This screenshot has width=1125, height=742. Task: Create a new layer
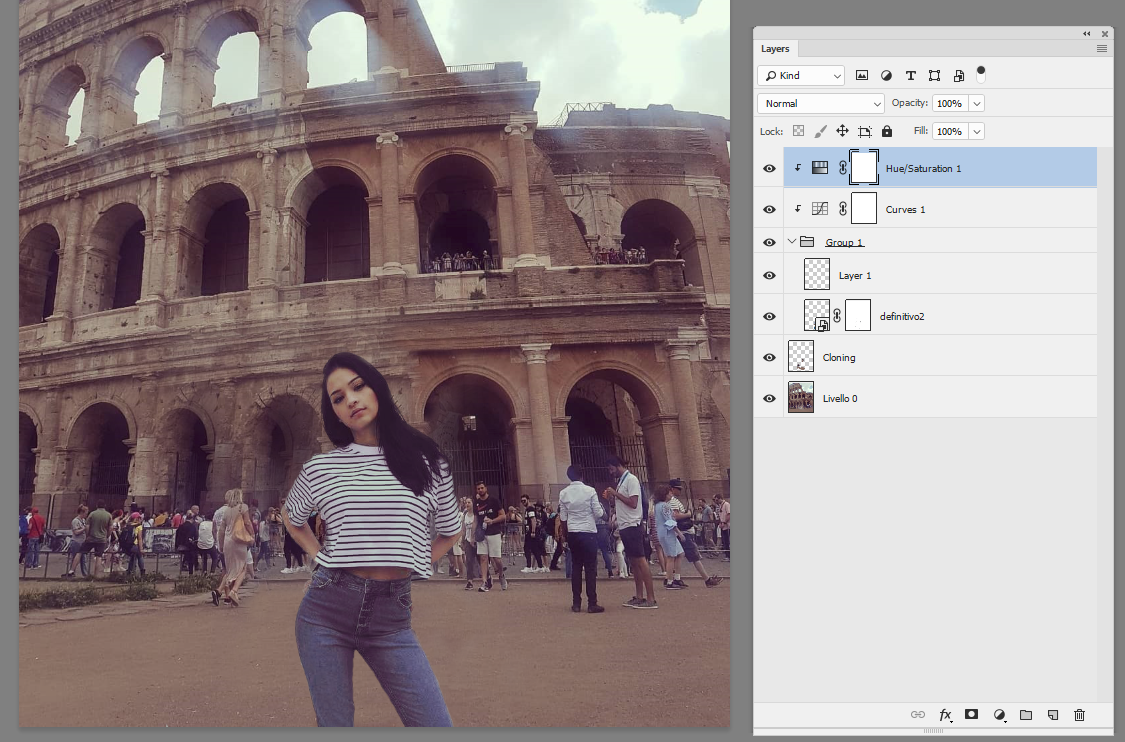1052,714
